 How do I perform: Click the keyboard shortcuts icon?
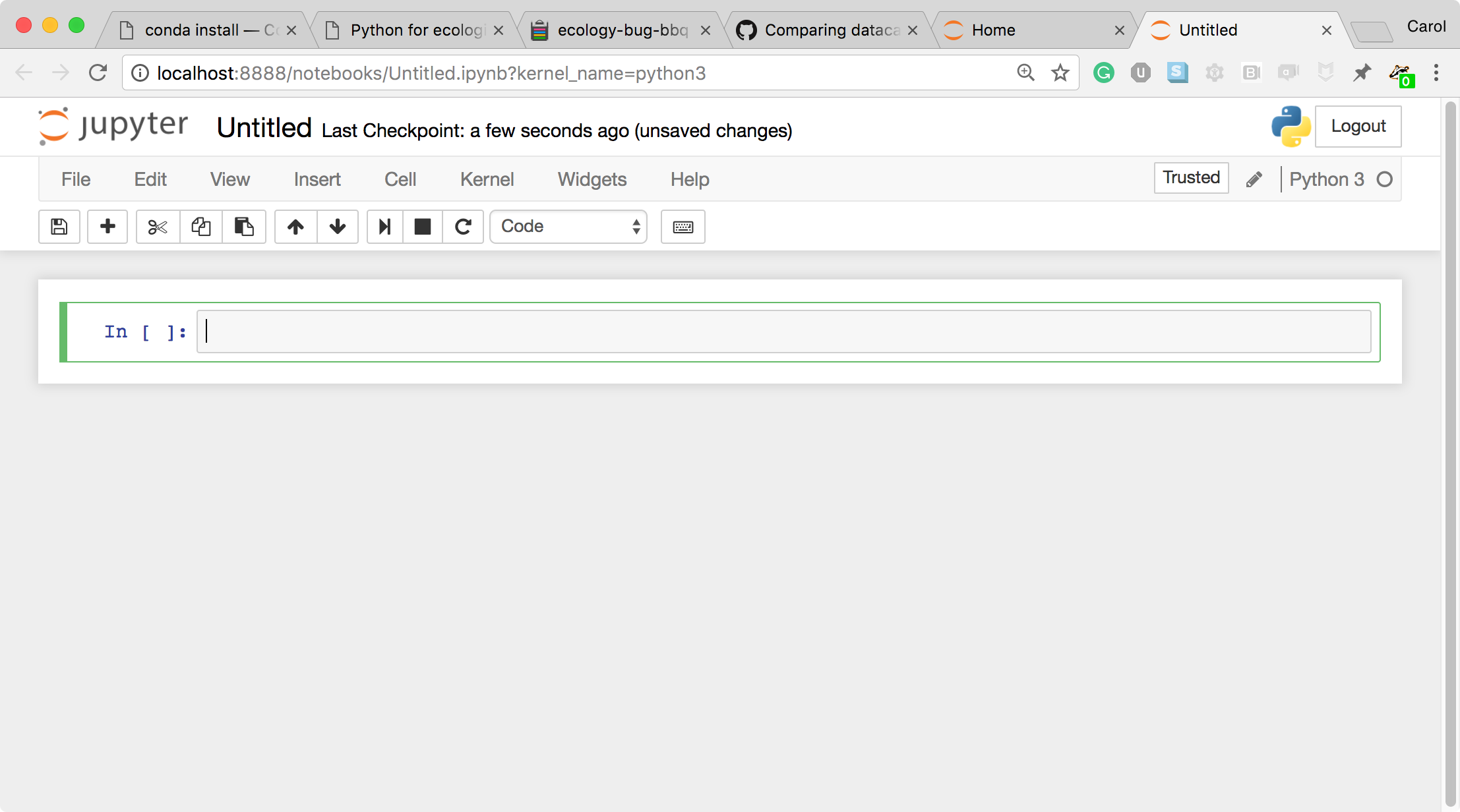(683, 226)
